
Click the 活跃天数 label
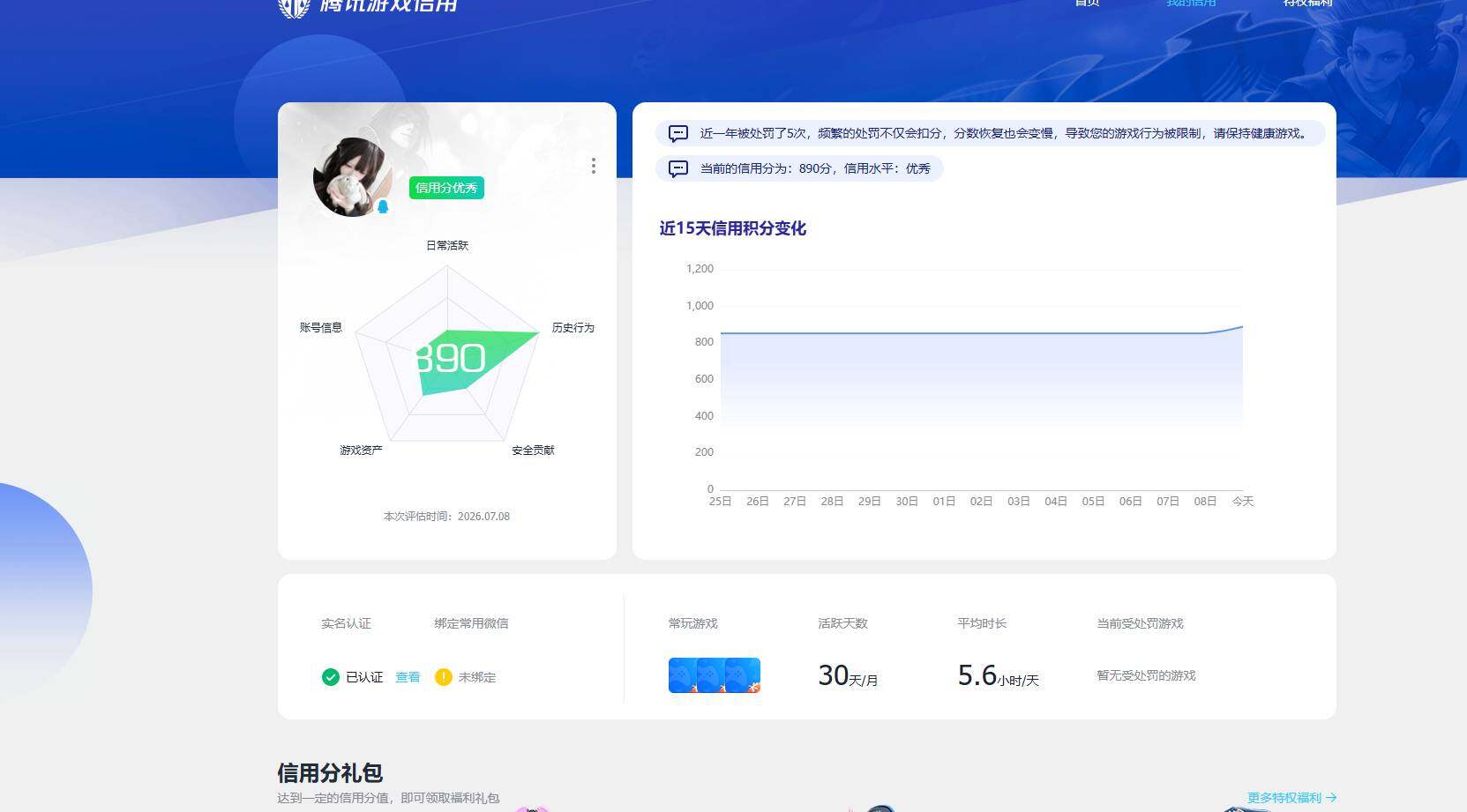pos(843,623)
